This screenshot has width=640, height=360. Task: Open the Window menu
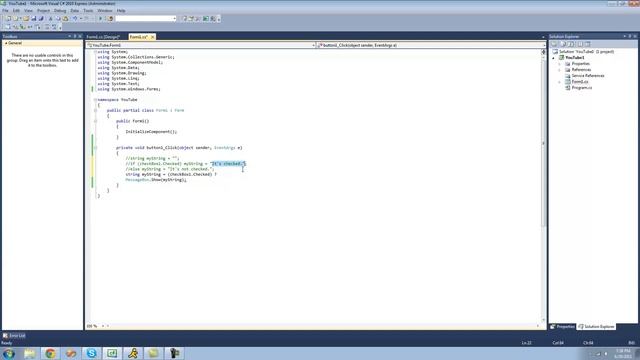point(104,11)
